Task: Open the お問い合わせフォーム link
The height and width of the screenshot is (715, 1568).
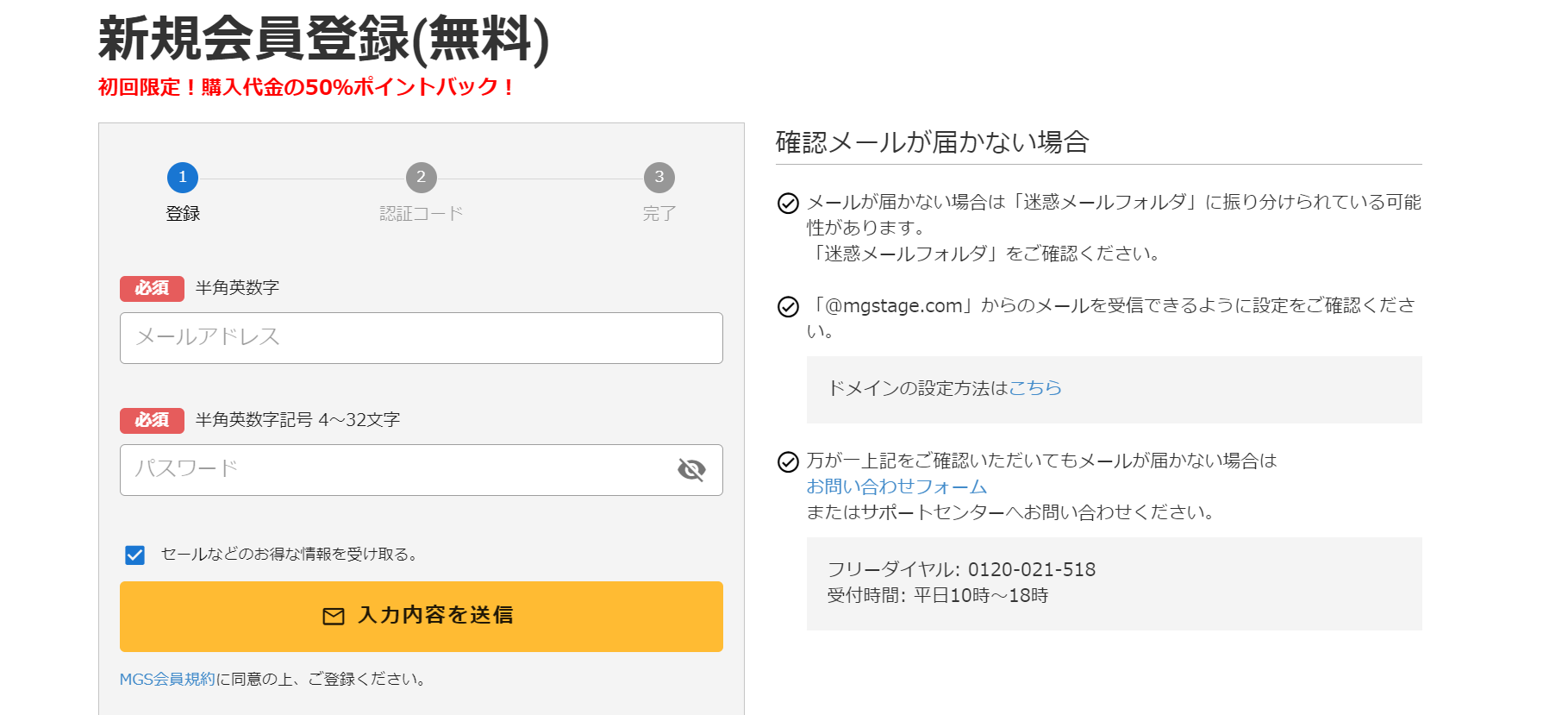Action: click(896, 487)
